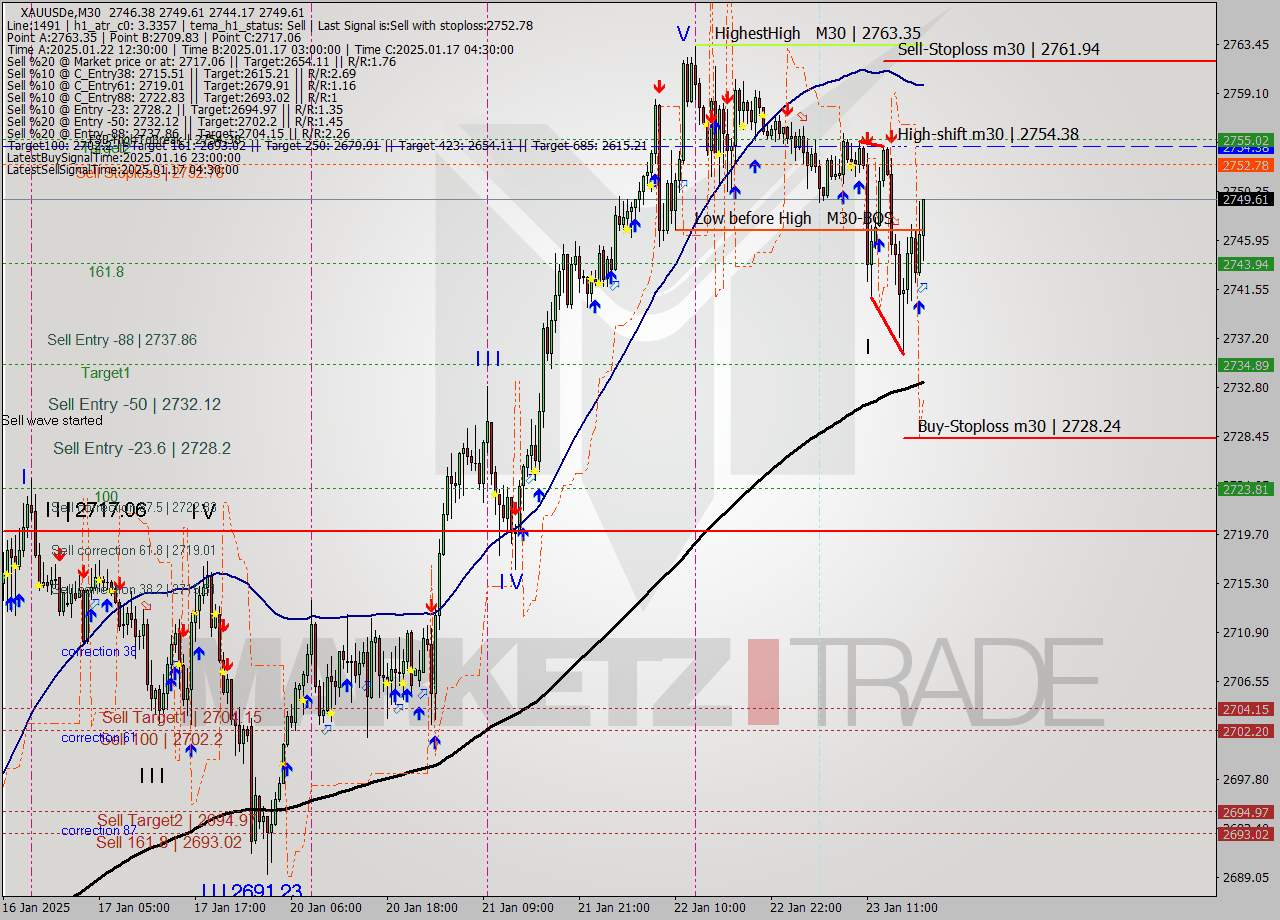Click the blue 'correction 38' label
This screenshot has height=920, width=1280.
pyautogui.click(x=99, y=651)
